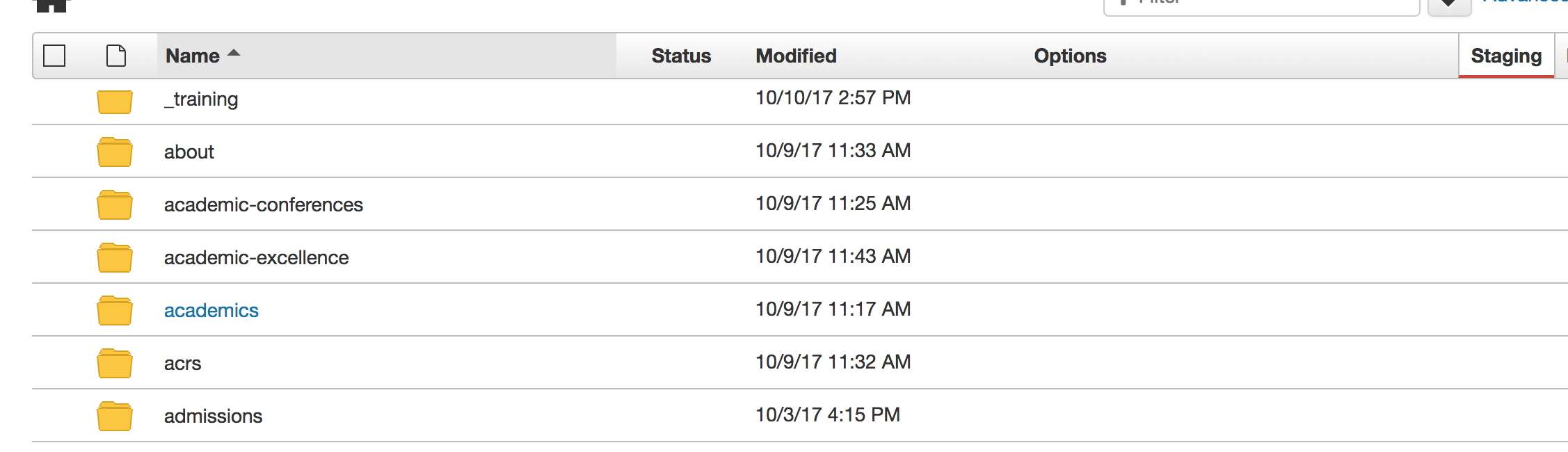
Task: Click the folder icon beside _training
Action: [x=115, y=102]
